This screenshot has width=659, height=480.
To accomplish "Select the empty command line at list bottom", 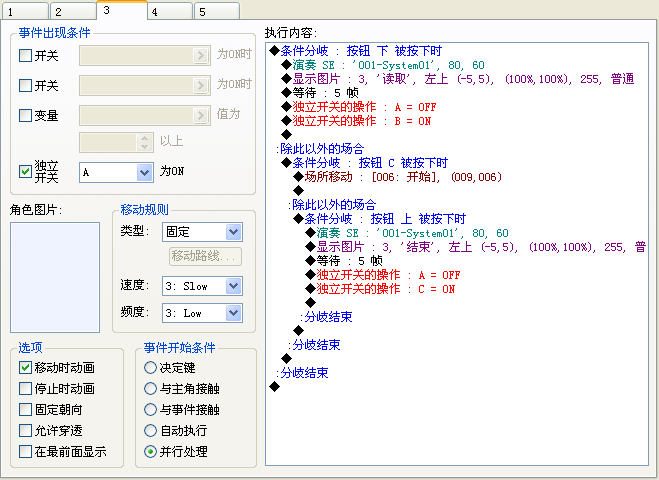I will [x=275, y=387].
